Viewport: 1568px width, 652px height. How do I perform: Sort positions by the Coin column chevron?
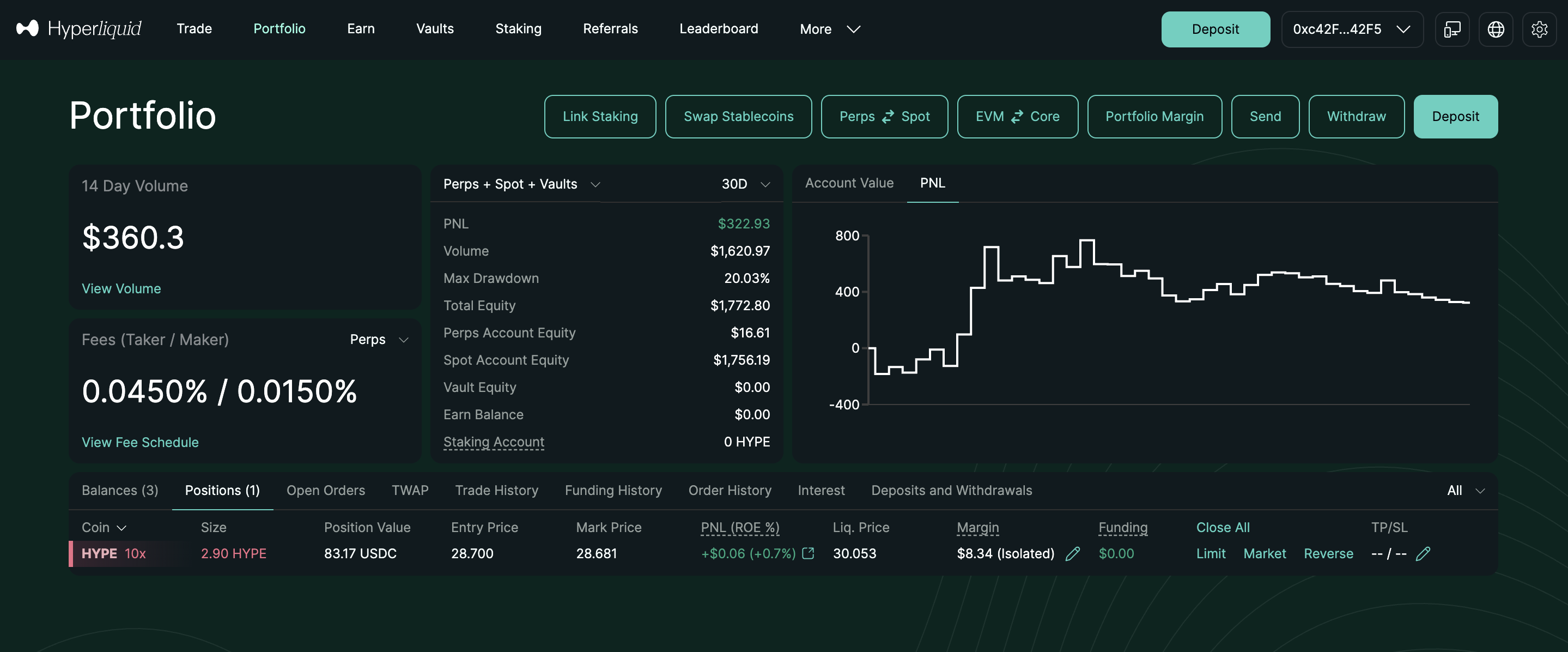pos(121,528)
